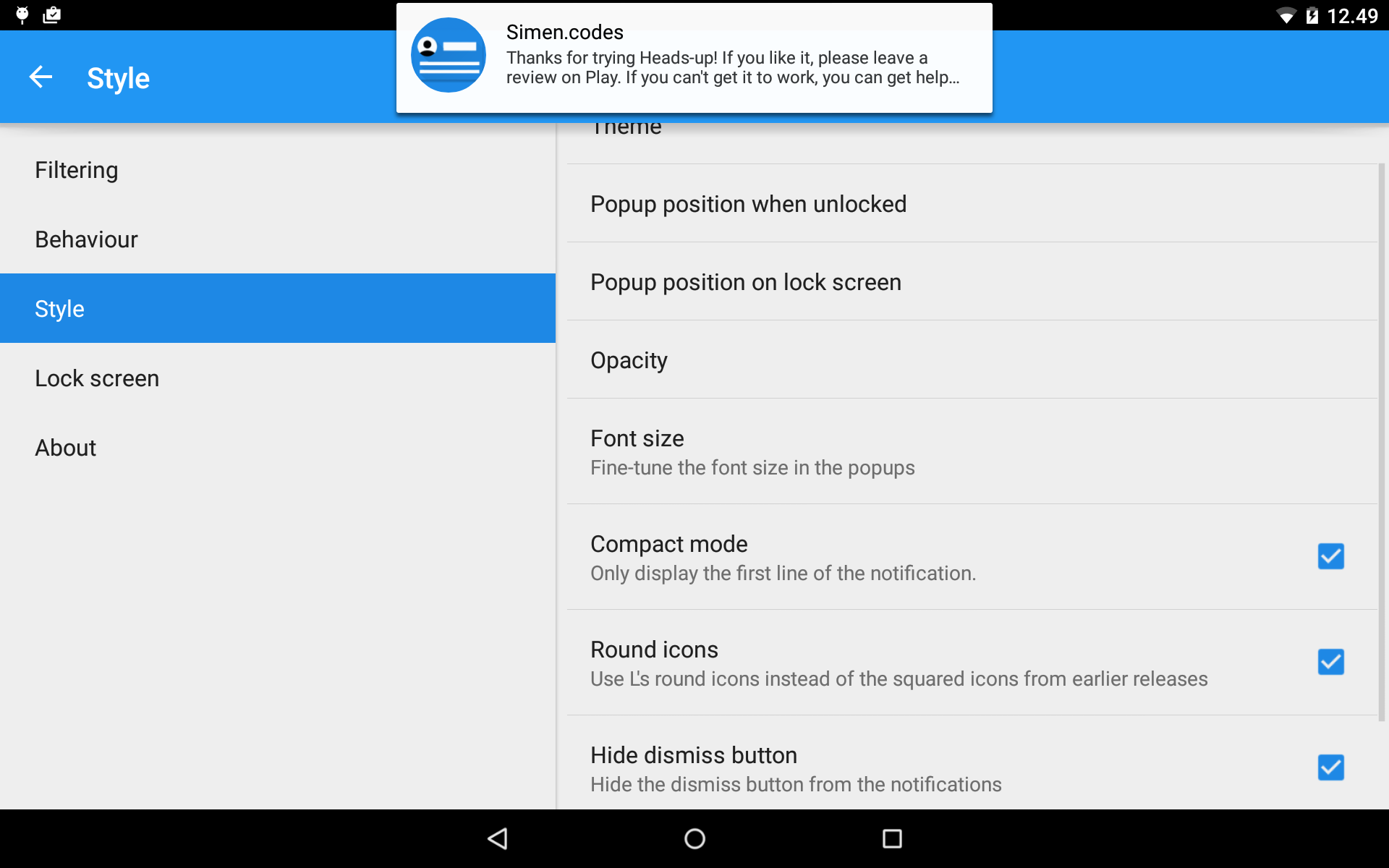Switch to the Behaviour section
This screenshot has height=868, width=1389.
pyautogui.click(x=278, y=239)
